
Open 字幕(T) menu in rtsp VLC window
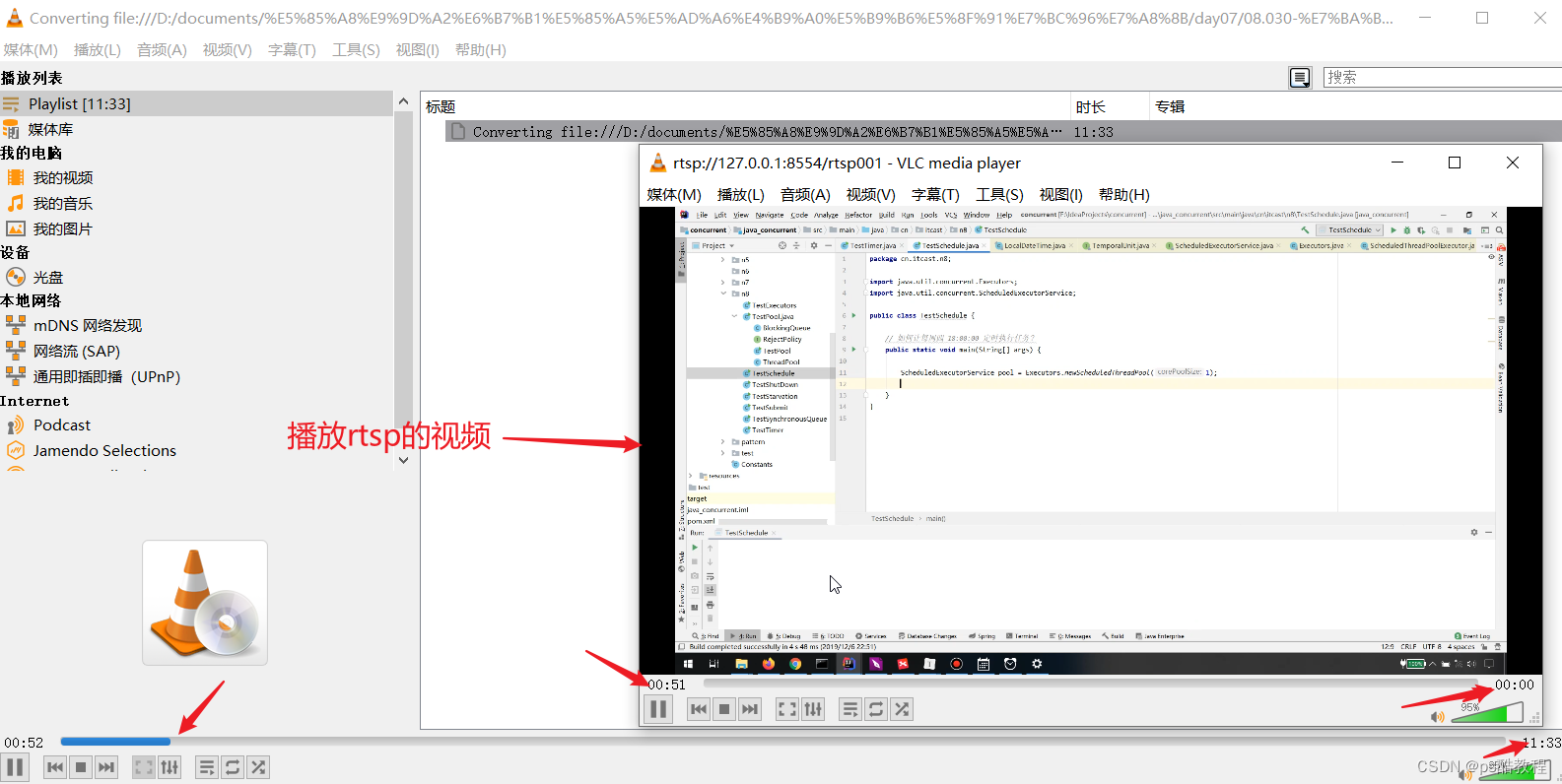point(935,195)
